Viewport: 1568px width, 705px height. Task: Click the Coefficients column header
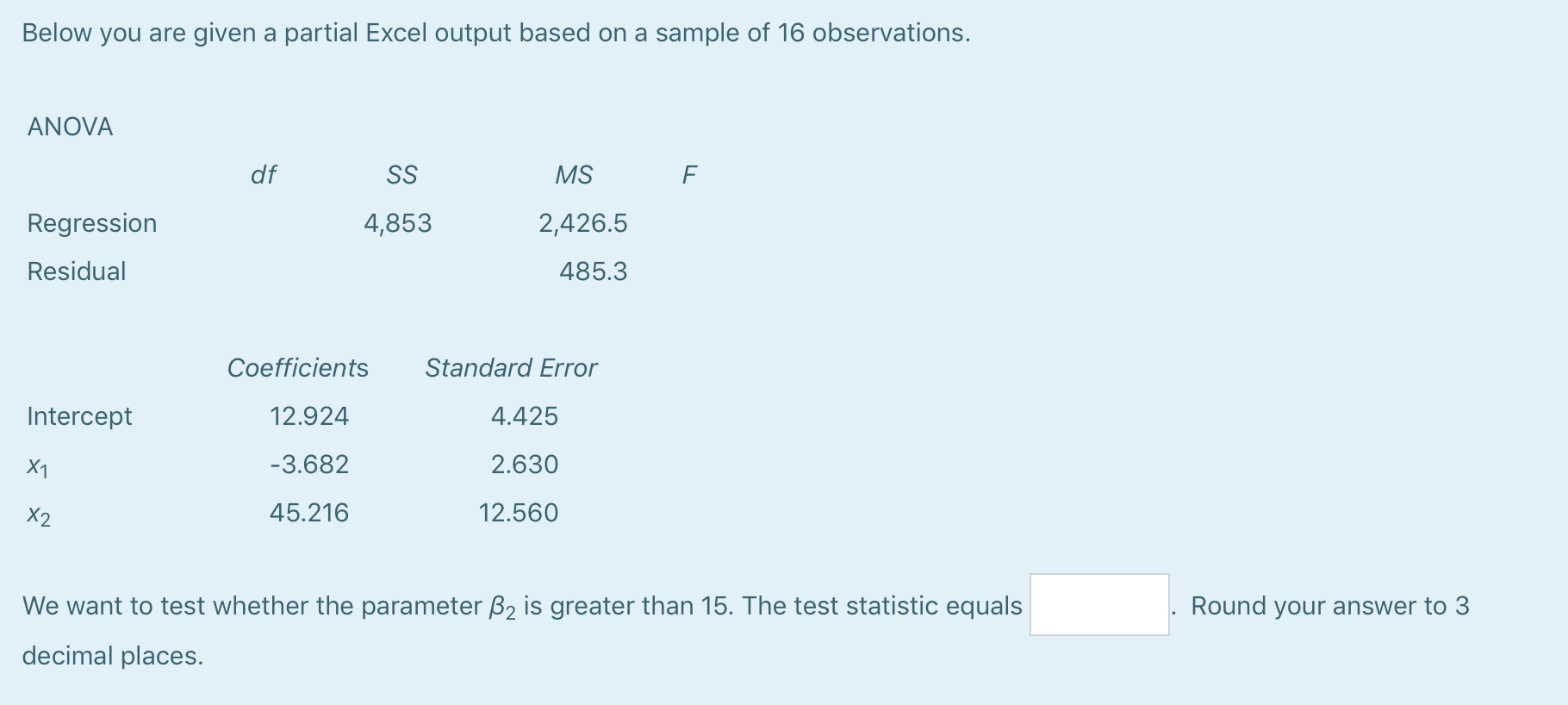297,368
